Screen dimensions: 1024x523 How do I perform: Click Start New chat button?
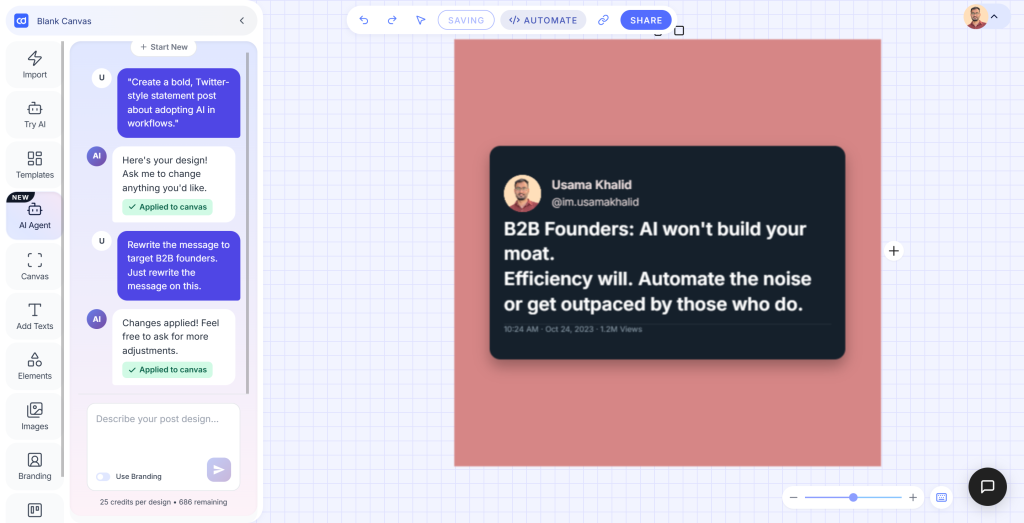[x=164, y=47]
